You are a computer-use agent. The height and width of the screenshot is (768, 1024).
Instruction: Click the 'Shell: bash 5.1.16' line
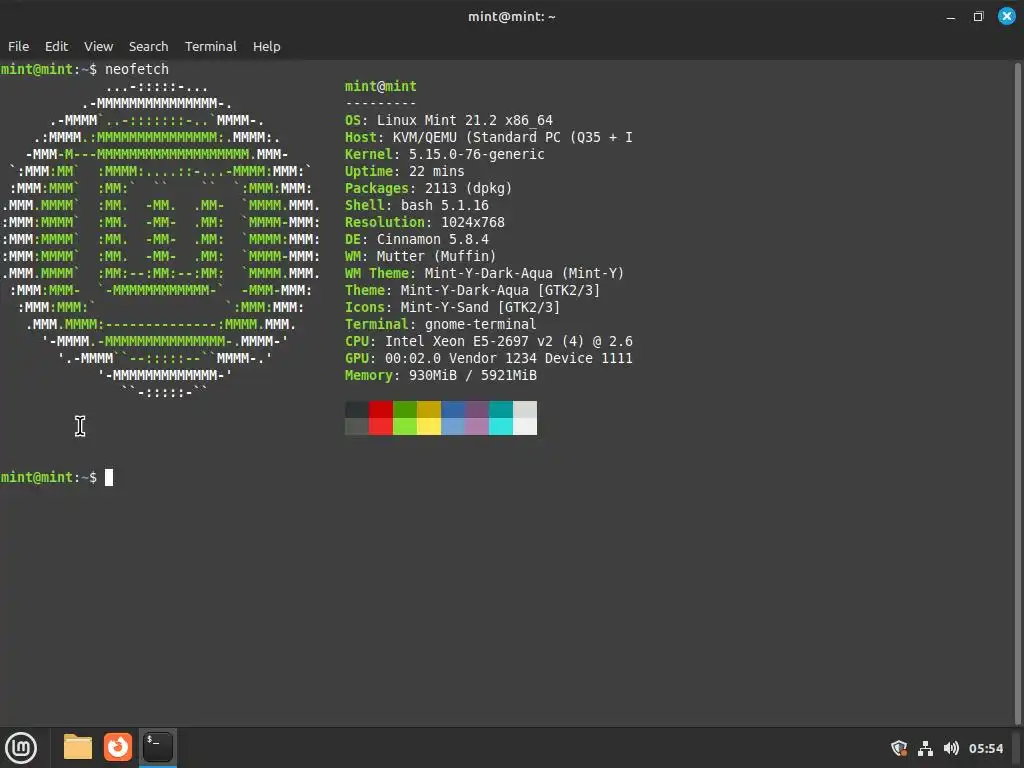click(x=417, y=205)
